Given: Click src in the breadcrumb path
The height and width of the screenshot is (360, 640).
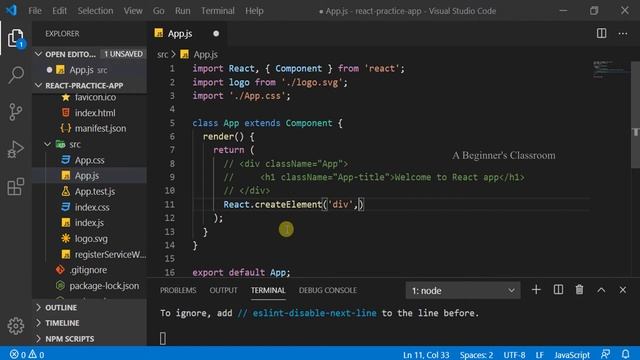Looking at the screenshot, I should coord(162,54).
